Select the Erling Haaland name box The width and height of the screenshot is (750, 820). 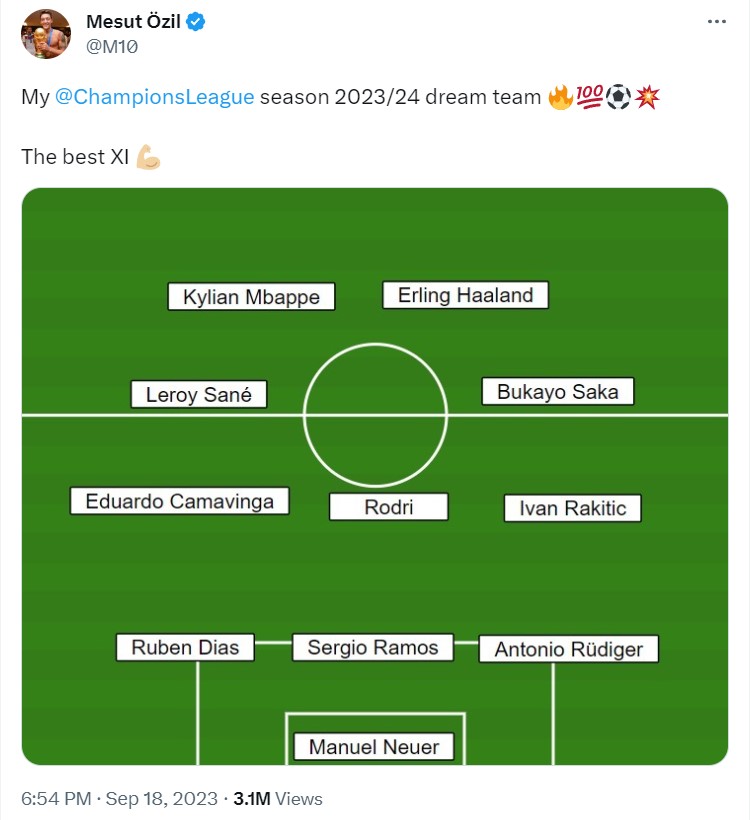pyautogui.click(x=465, y=295)
